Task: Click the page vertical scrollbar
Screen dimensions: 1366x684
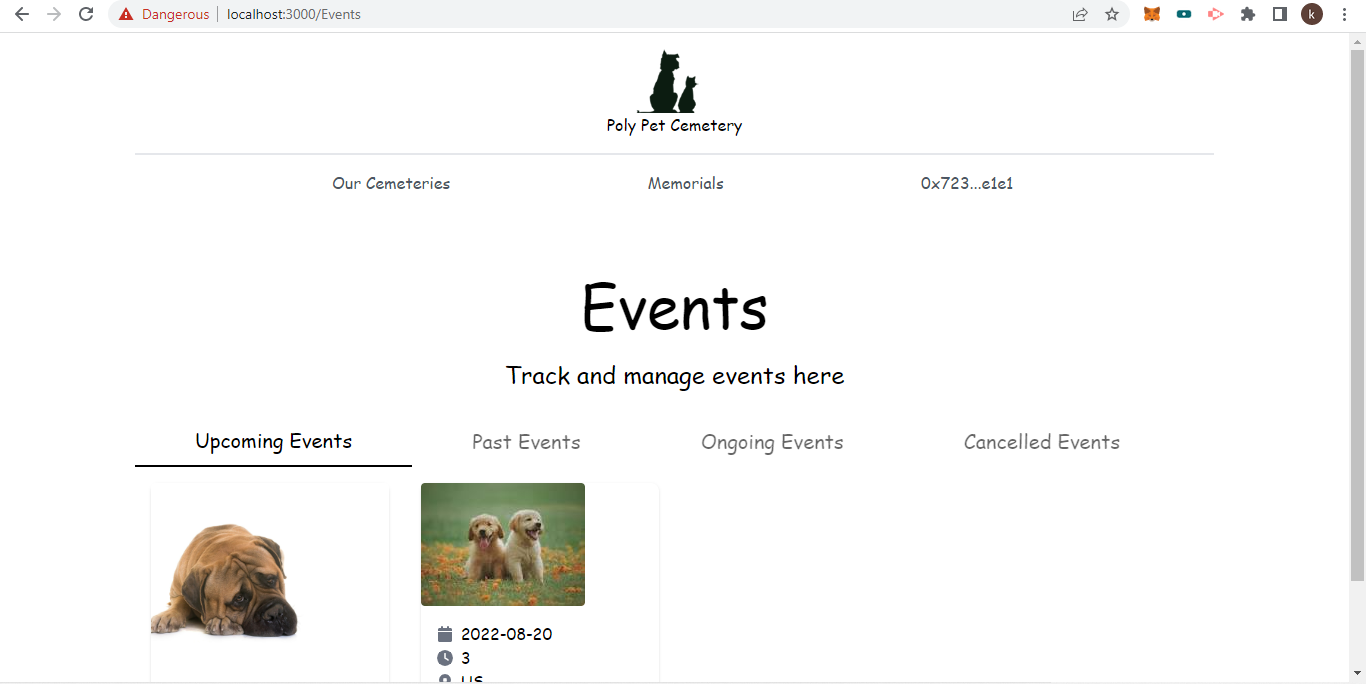Action: click(1357, 315)
